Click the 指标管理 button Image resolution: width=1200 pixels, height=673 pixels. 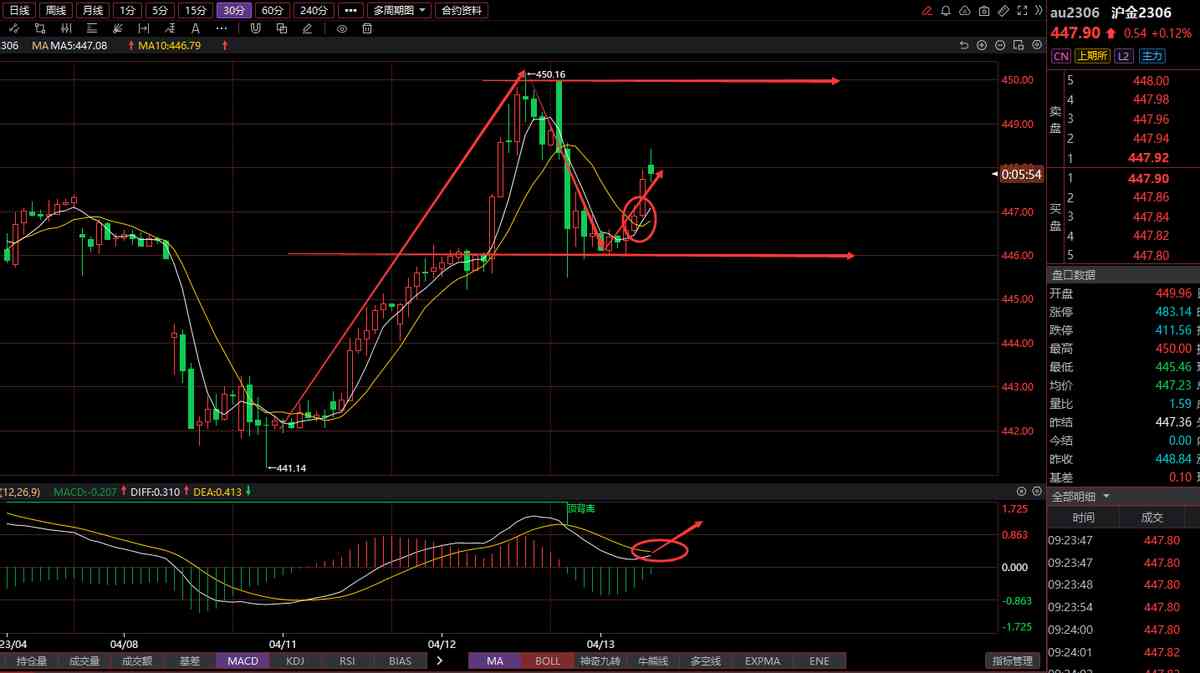tap(1011, 661)
